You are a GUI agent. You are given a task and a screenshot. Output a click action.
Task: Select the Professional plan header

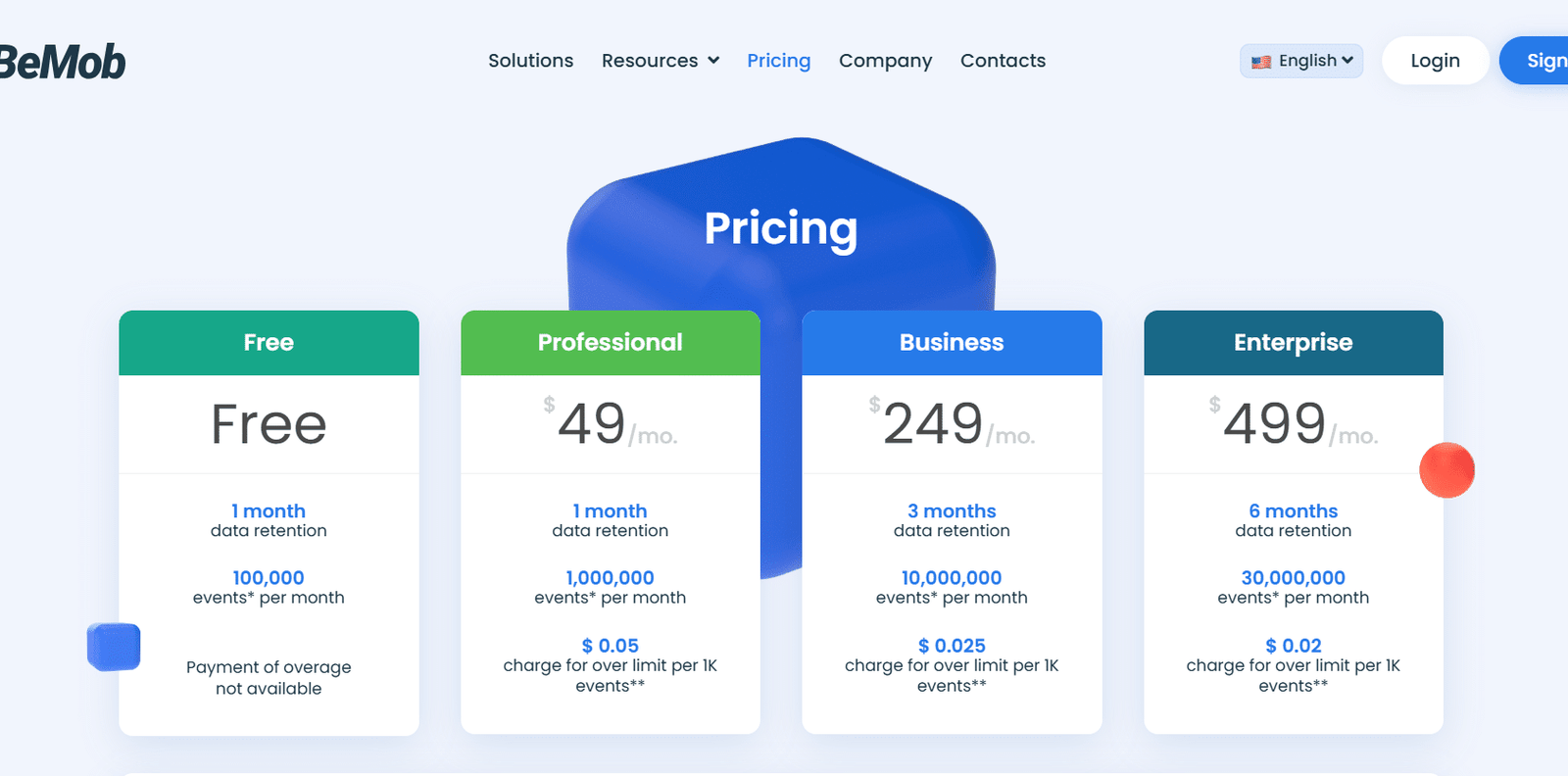(610, 343)
